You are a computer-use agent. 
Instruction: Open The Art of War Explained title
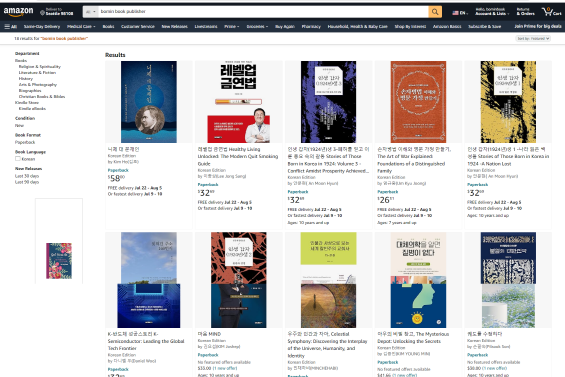click(414, 160)
